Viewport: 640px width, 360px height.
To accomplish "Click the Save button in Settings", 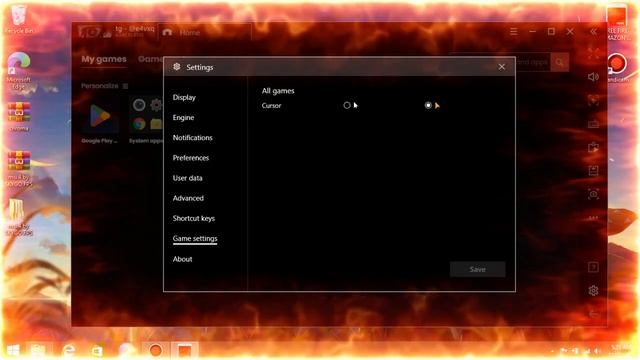I will [478, 269].
